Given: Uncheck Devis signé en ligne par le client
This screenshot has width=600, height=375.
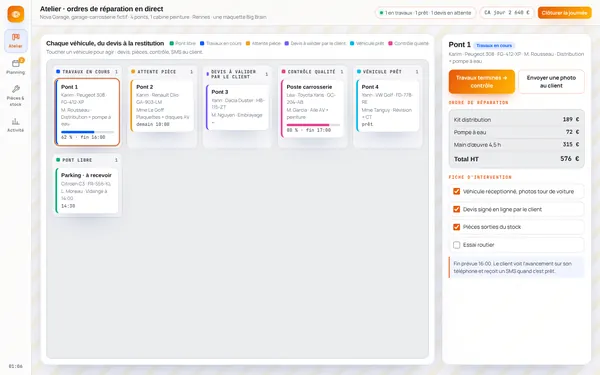Looking at the screenshot, I should click(457, 209).
